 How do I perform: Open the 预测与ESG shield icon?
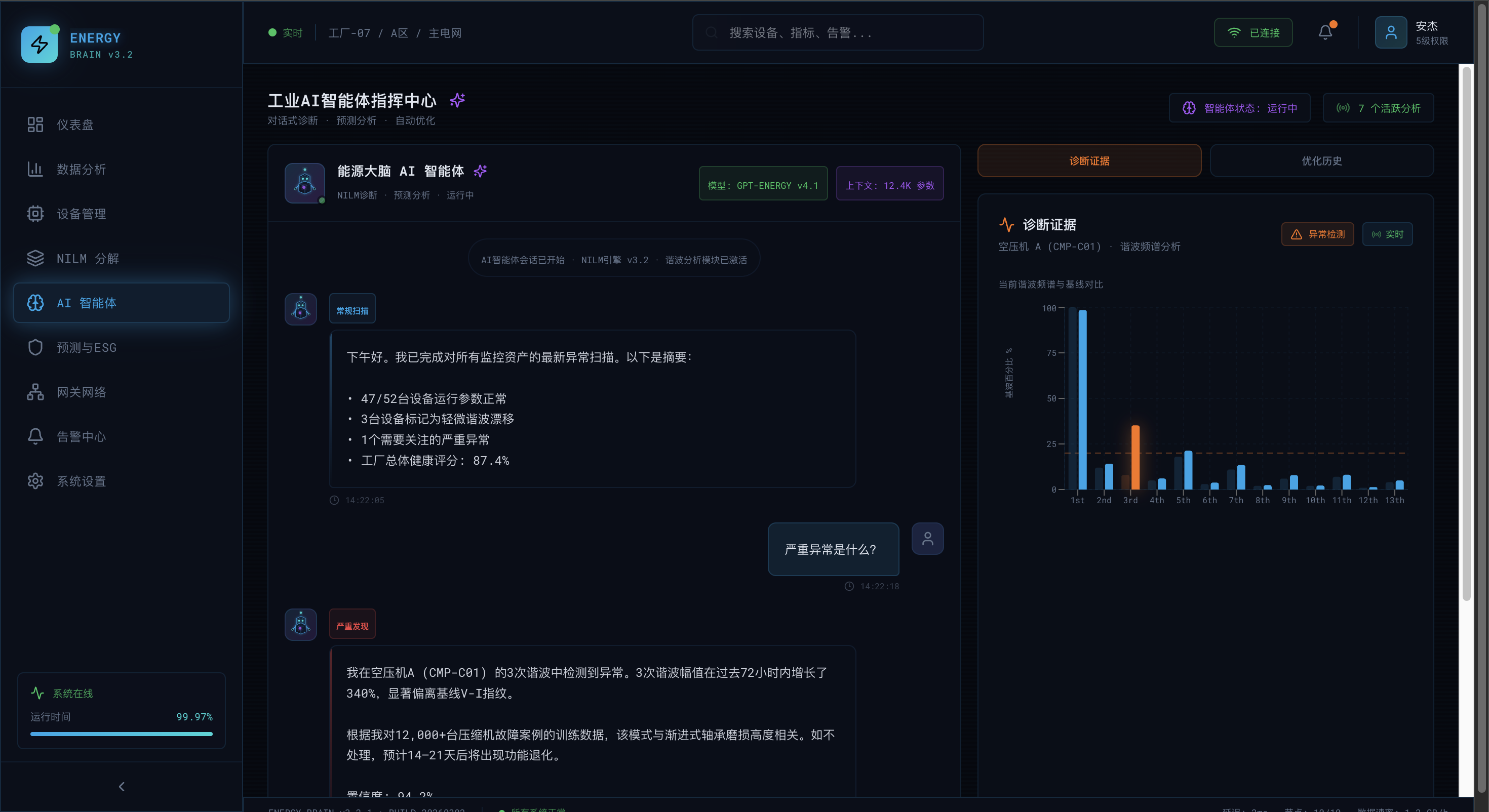[x=35, y=347]
